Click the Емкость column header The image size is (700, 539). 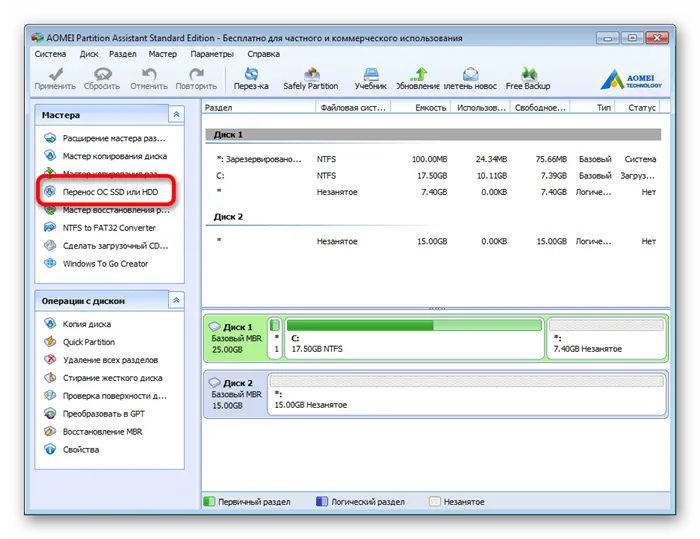pyautogui.click(x=421, y=107)
